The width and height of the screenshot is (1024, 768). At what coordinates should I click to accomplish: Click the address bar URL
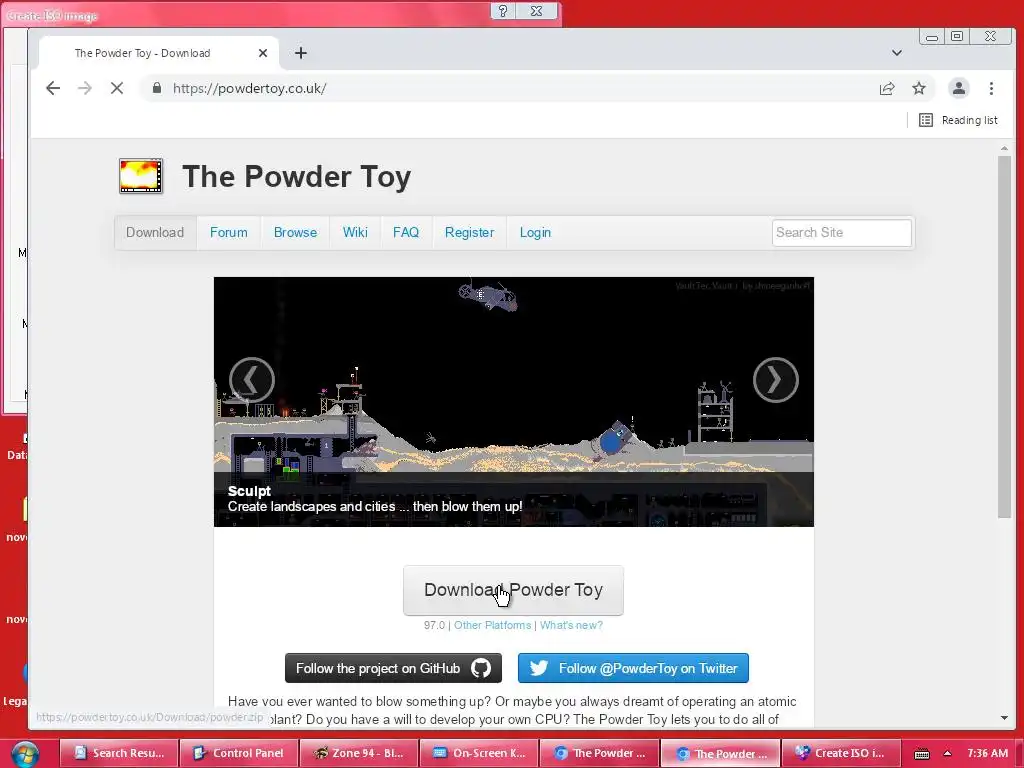coord(249,88)
